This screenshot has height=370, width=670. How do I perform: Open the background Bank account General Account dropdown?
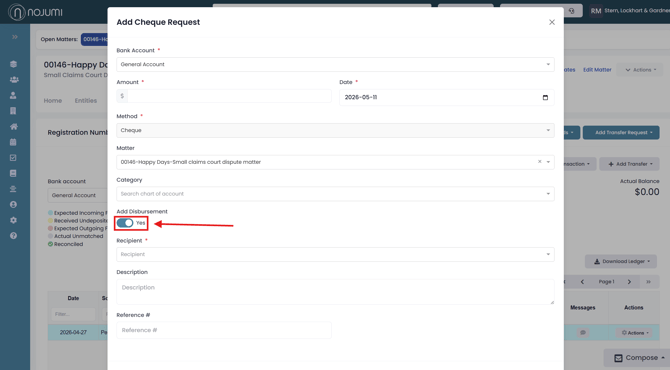pos(77,195)
